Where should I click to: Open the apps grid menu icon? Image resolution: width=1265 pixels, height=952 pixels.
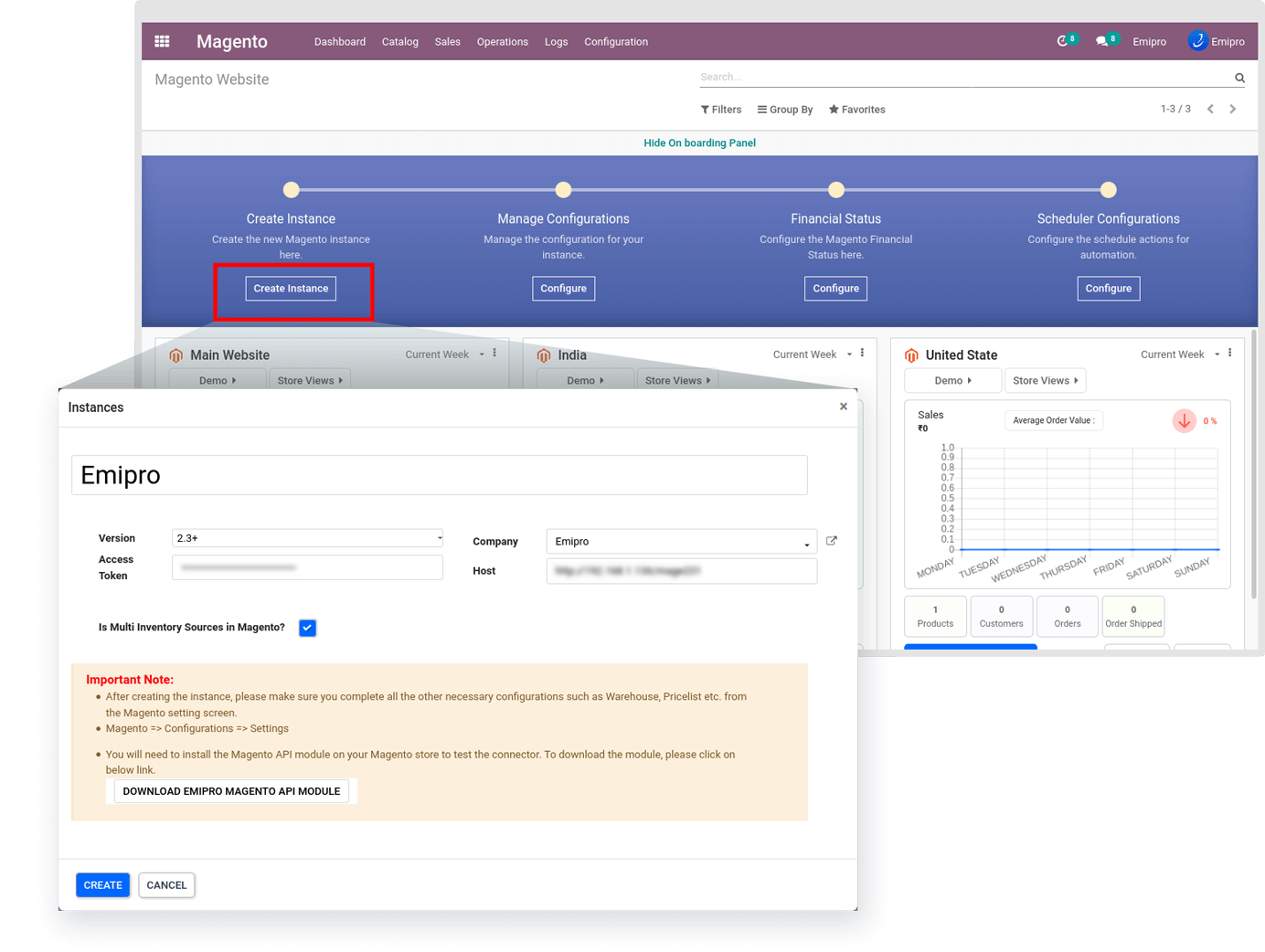pos(162,41)
